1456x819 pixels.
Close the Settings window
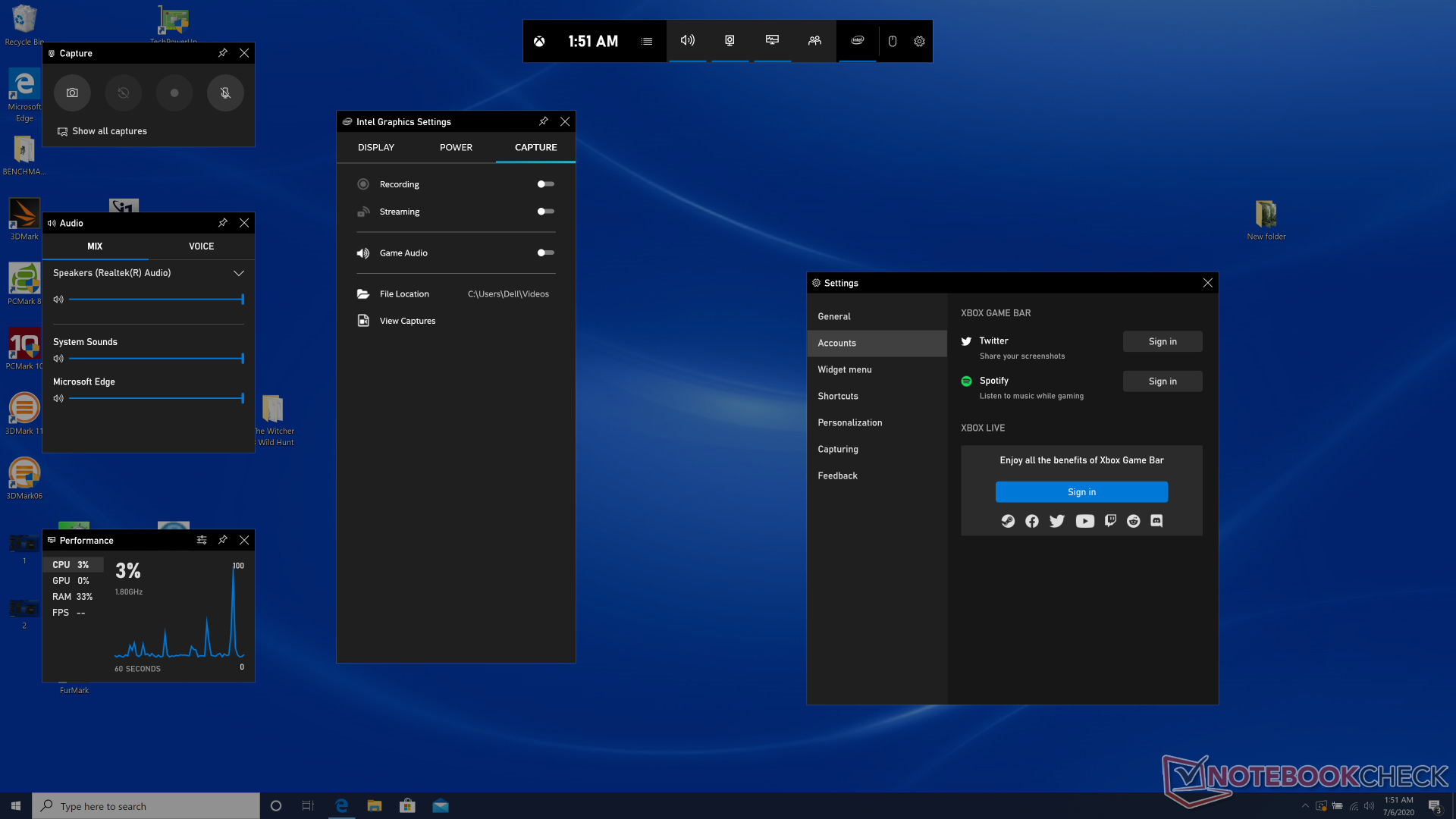(1208, 283)
